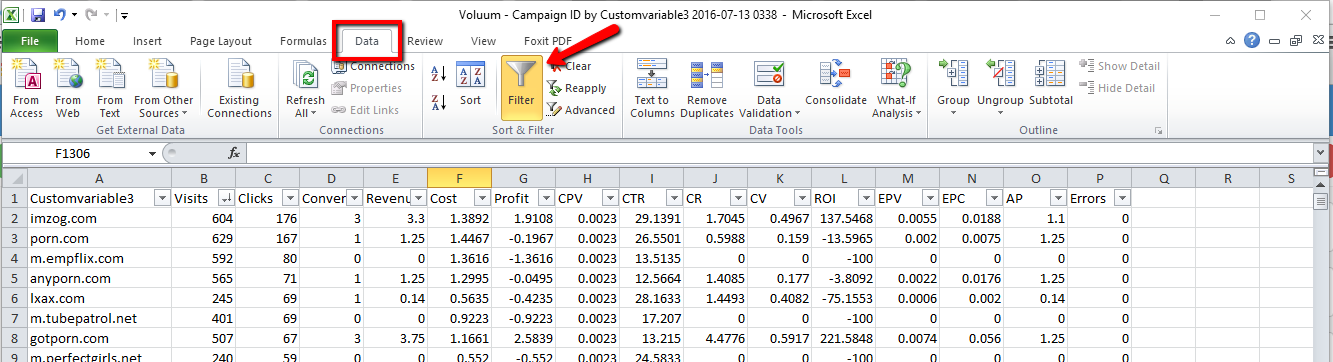Open Outline dialog launcher
The image size is (1333, 362).
pos(1158,131)
